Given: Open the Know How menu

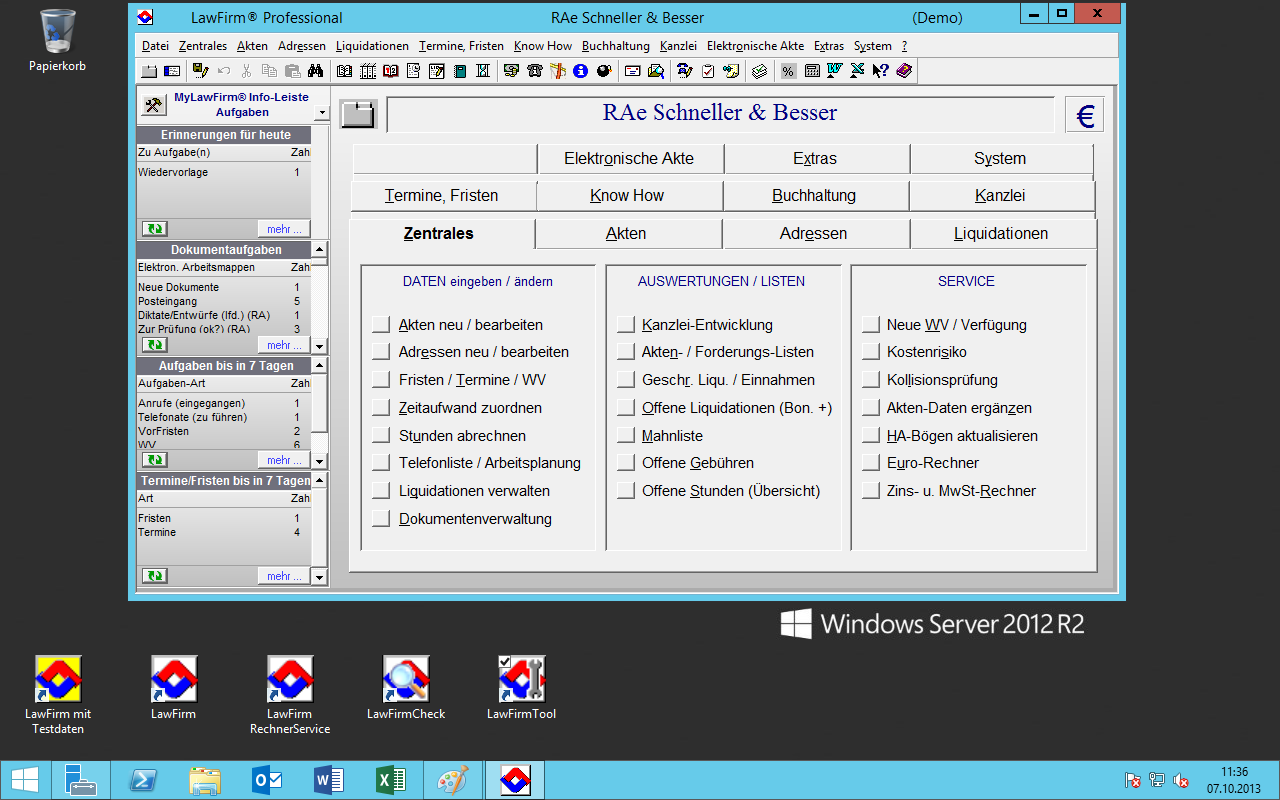Looking at the screenshot, I should pyautogui.click(x=543, y=46).
